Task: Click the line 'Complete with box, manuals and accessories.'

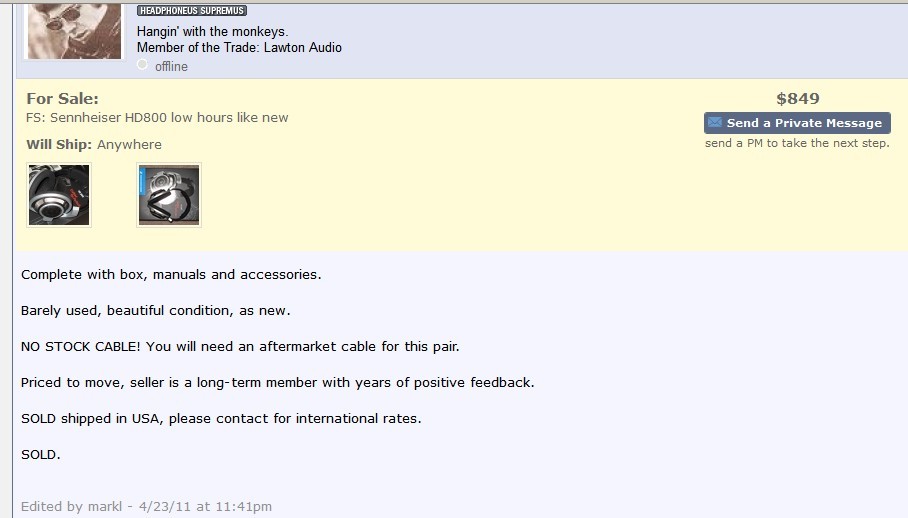Action: pos(171,274)
